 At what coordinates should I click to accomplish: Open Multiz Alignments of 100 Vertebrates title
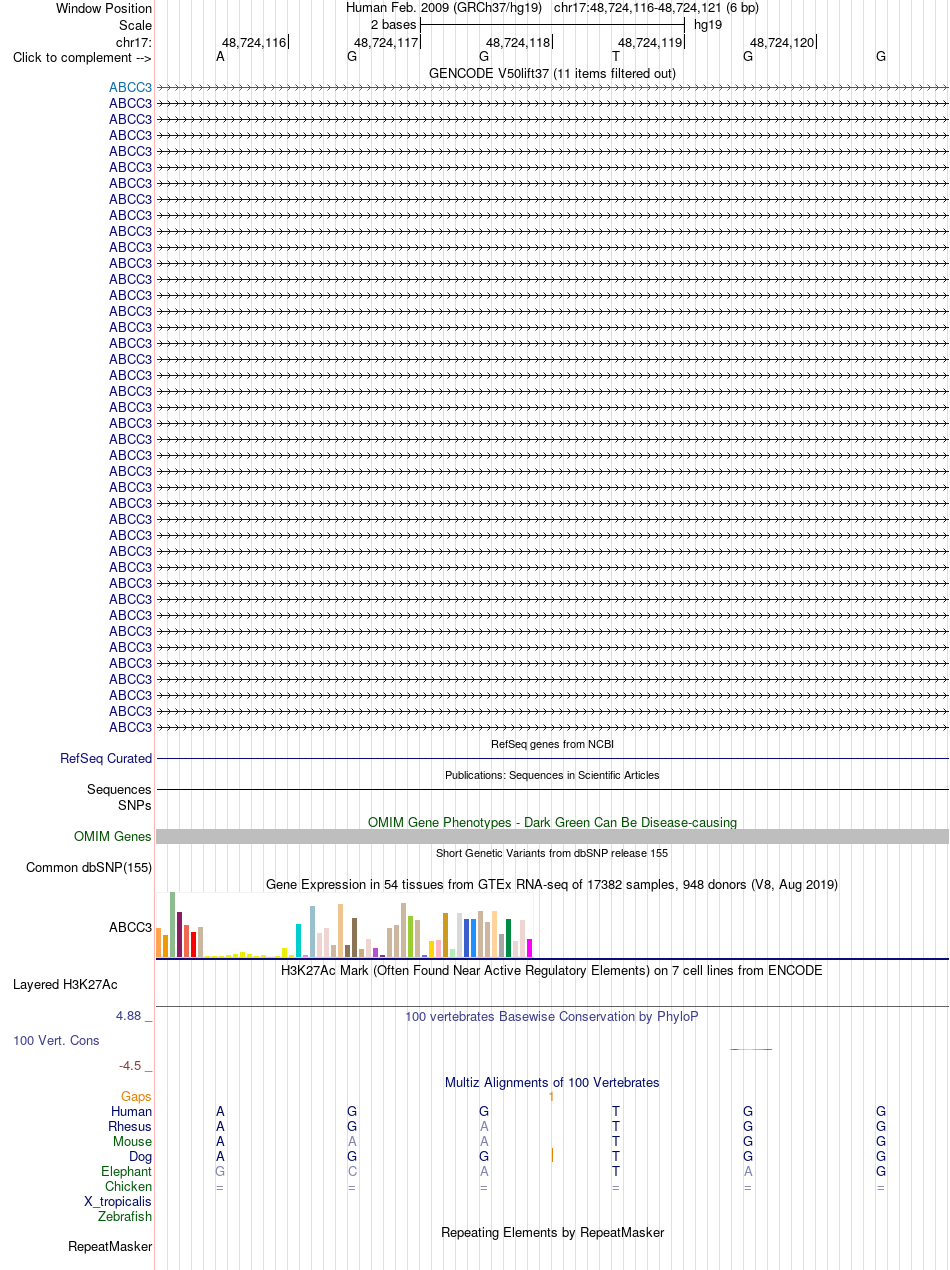[x=552, y=1082]
